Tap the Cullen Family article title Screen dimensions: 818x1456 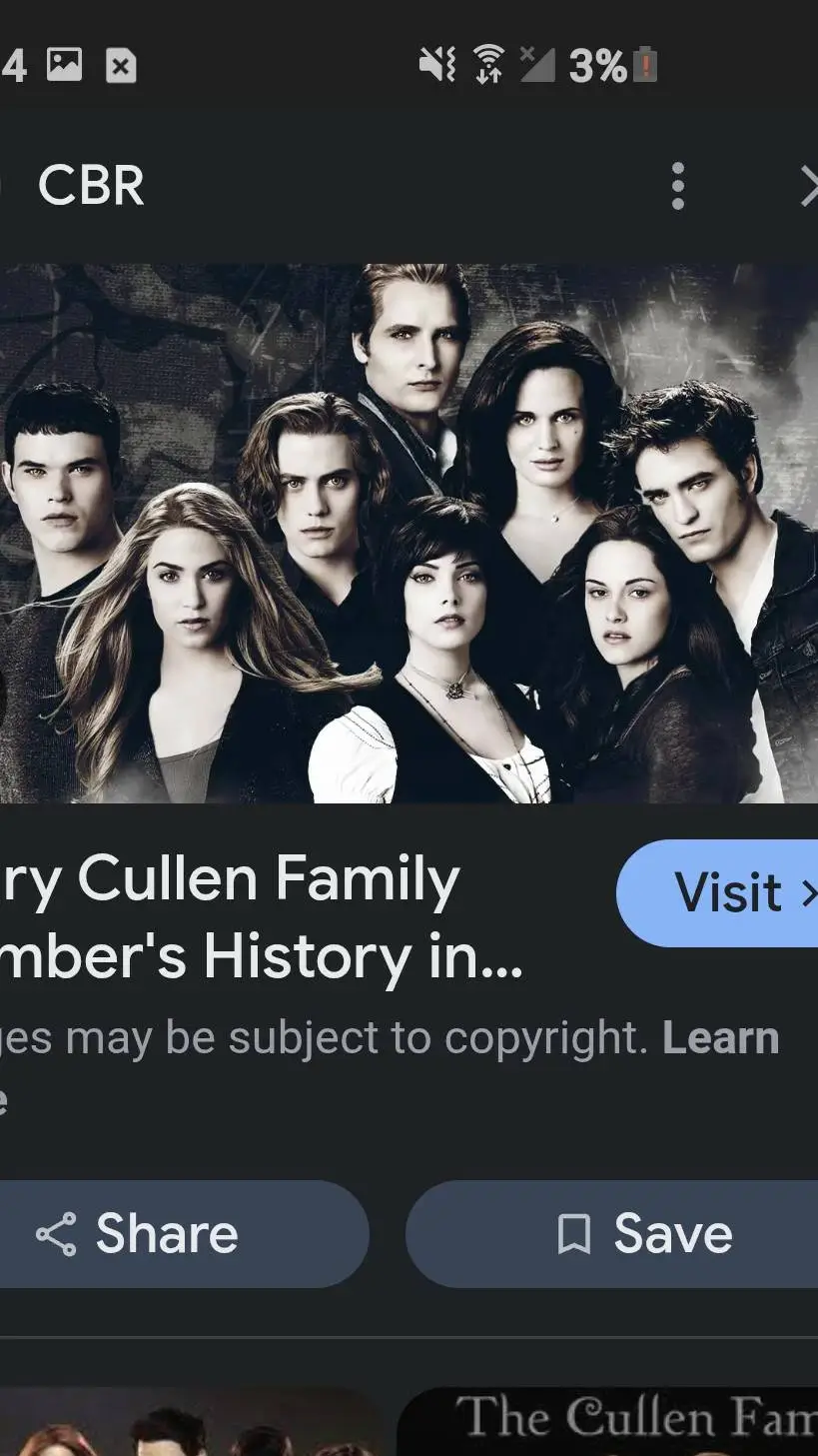262,918
